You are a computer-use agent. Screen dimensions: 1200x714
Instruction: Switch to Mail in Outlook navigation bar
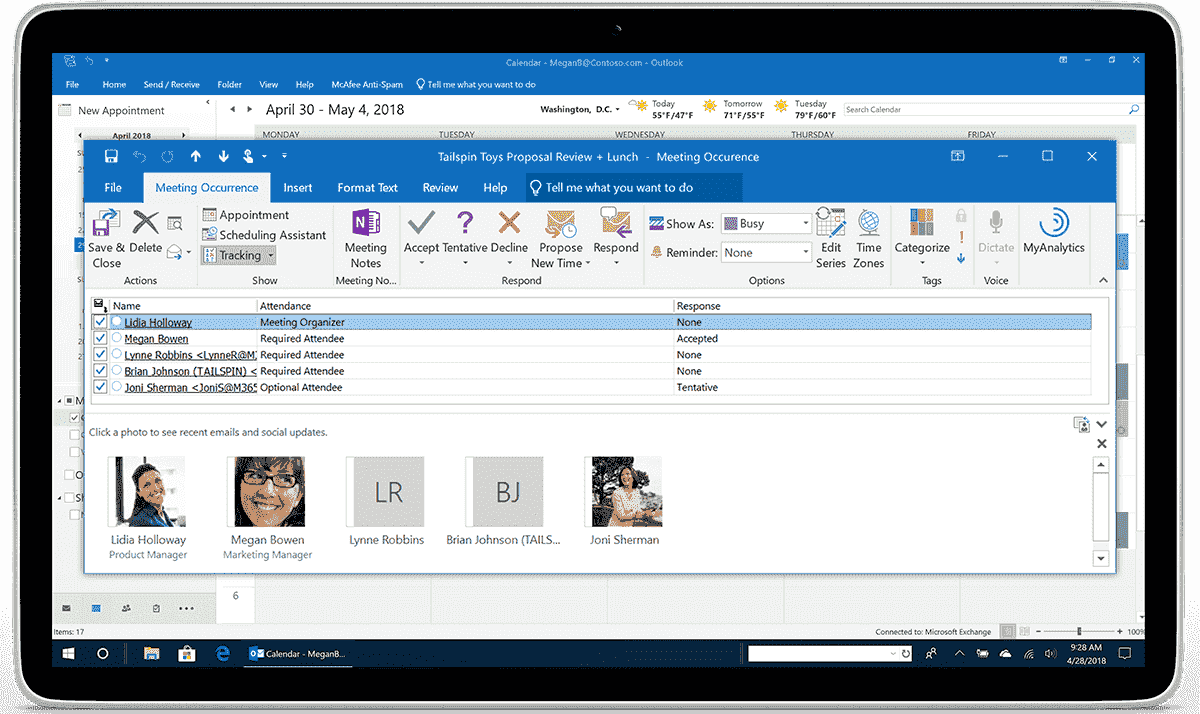click(x=66, y=607)
